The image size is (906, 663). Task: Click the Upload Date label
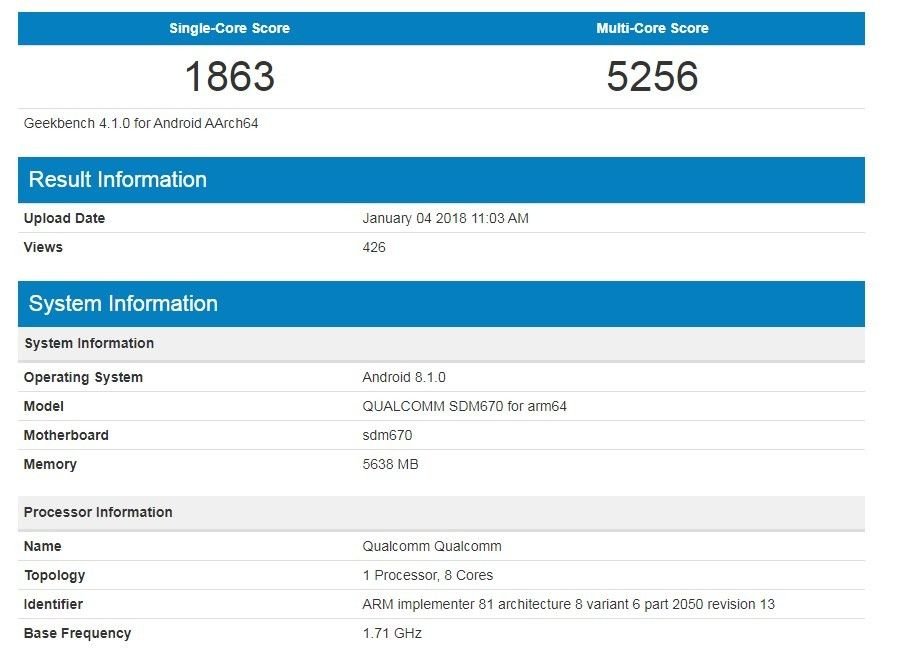(64, 218)
